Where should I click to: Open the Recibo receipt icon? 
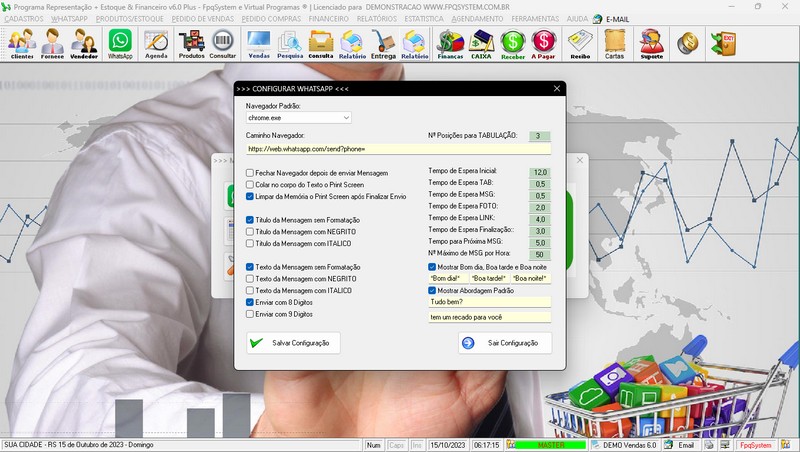click(580, 44)
